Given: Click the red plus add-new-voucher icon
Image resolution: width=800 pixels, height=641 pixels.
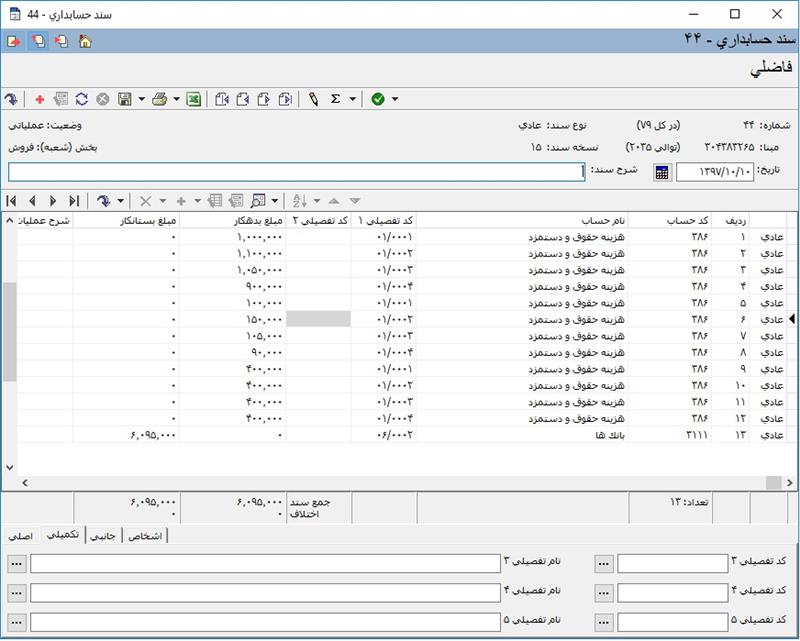Looking at the screenshot, I should tap(39, 99).
